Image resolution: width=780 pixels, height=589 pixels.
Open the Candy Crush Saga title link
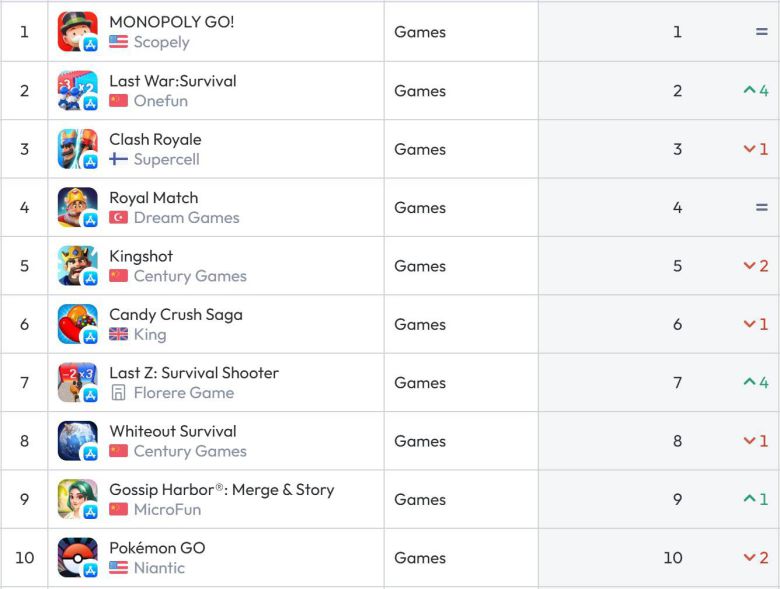pos(175,315)
